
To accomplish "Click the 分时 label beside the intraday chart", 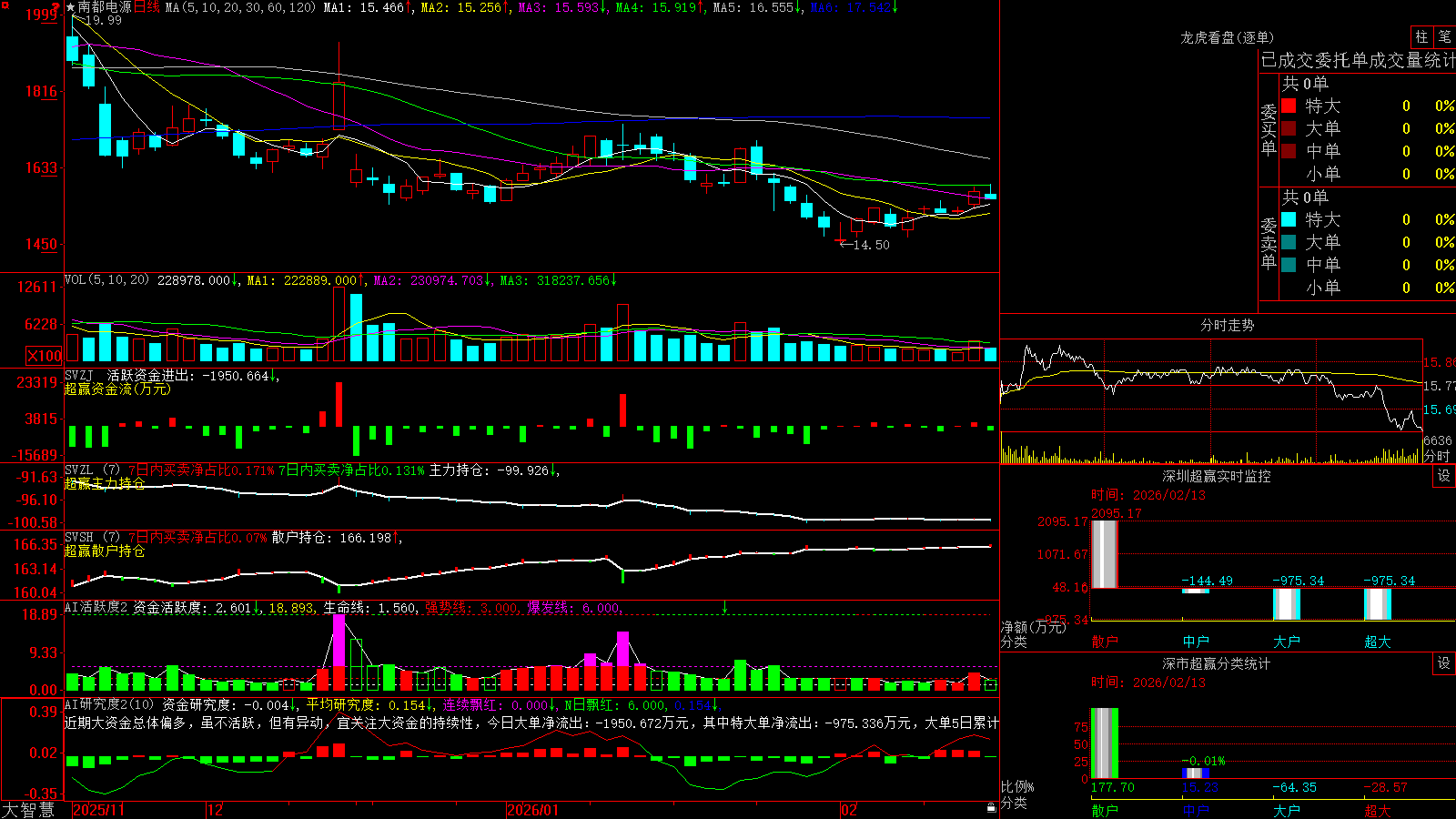I will click(x=1437, y=455).
